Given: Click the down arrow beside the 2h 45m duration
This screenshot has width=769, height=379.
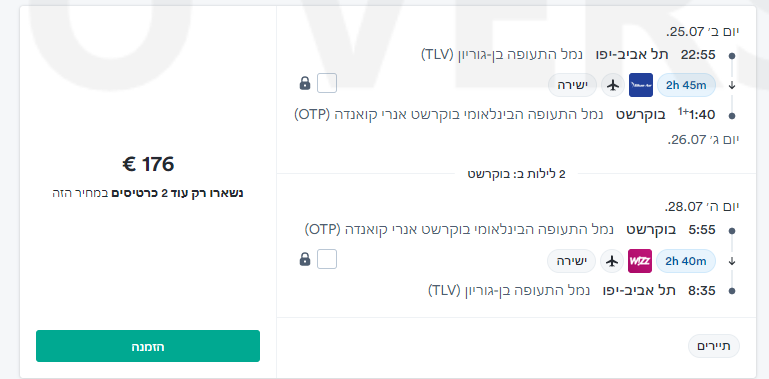Looking at the screenshot, I should [x=732, y=85].
